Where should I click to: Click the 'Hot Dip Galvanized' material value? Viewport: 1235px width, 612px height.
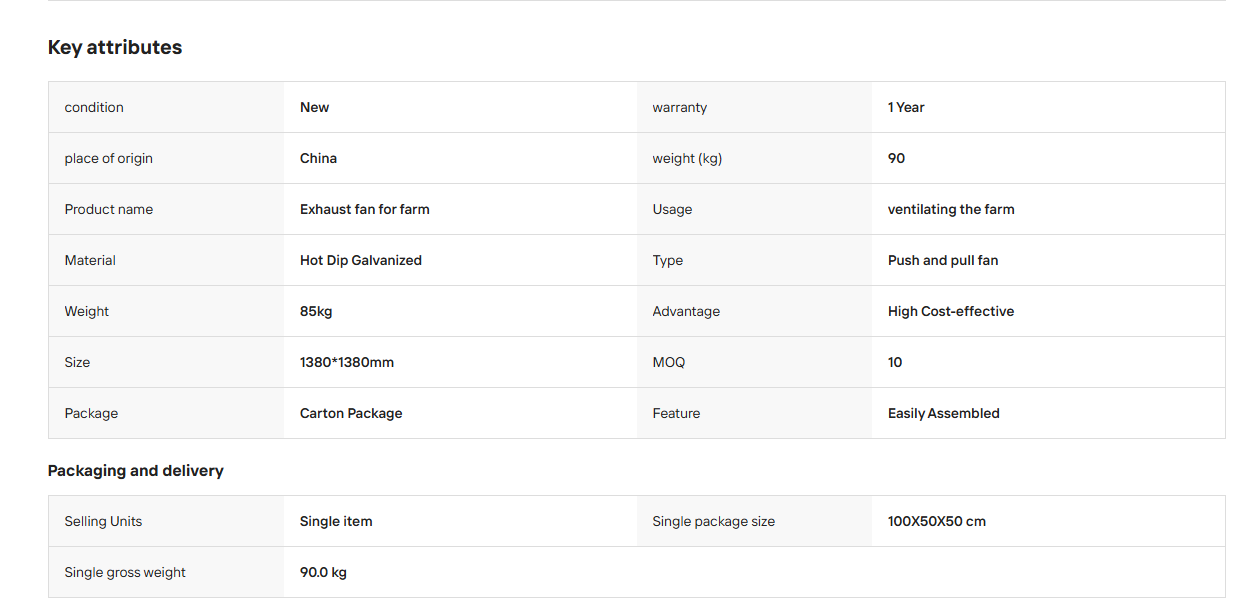coord(361,260)
